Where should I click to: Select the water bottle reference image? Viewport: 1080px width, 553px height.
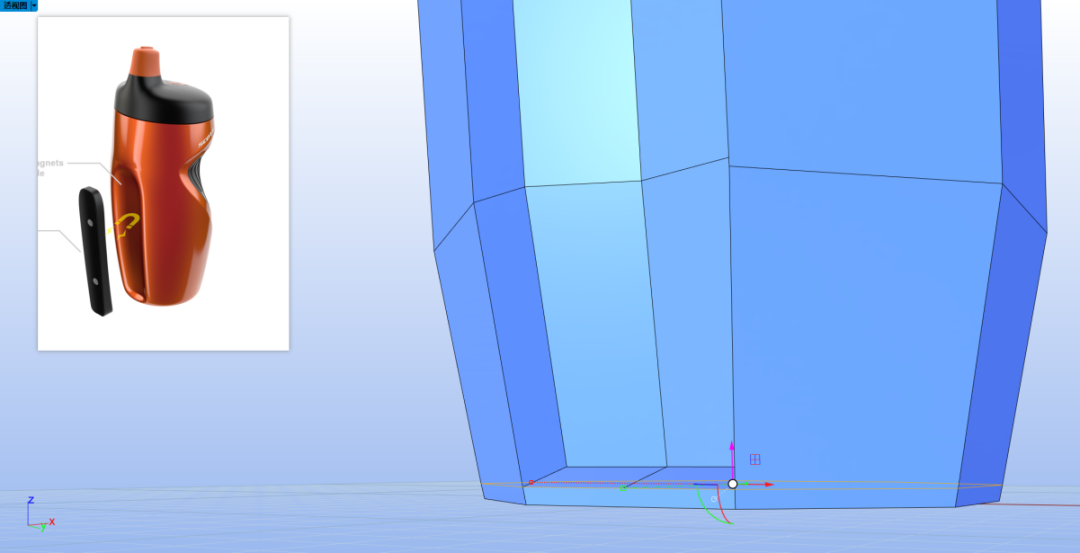click(163, 183)
